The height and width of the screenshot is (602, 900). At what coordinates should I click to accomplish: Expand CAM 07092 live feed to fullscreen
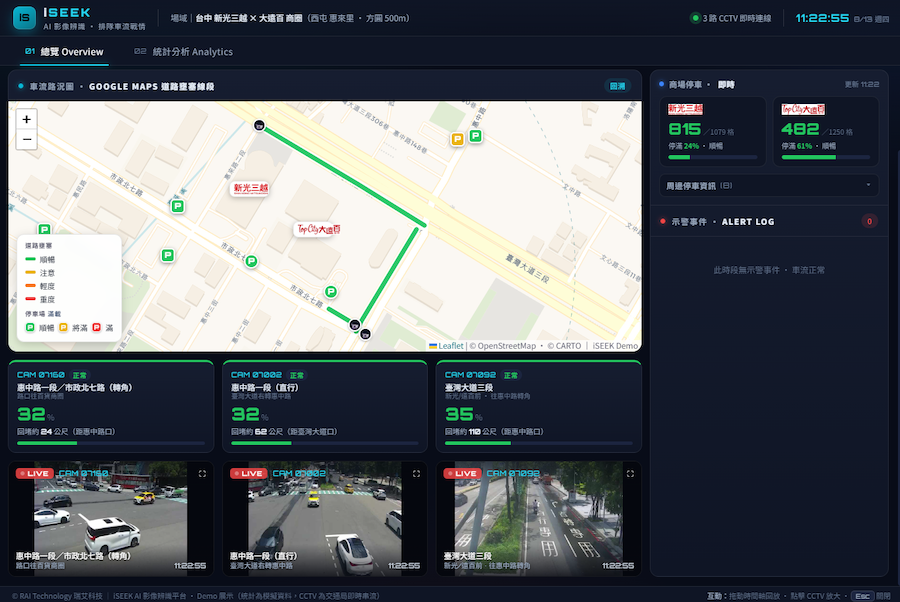(x=630, y=473)
